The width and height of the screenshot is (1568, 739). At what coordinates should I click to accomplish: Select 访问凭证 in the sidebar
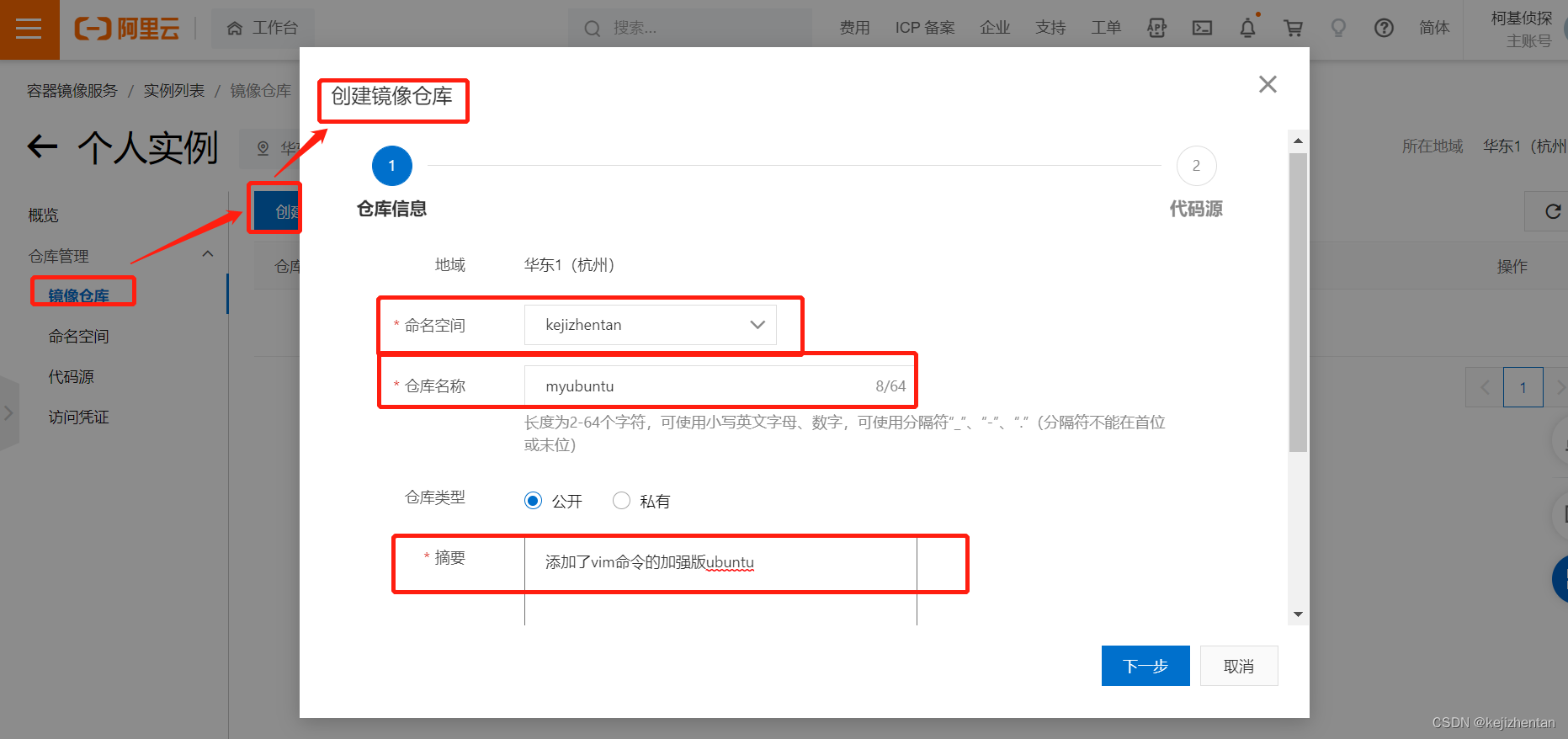tap(79, 417)
